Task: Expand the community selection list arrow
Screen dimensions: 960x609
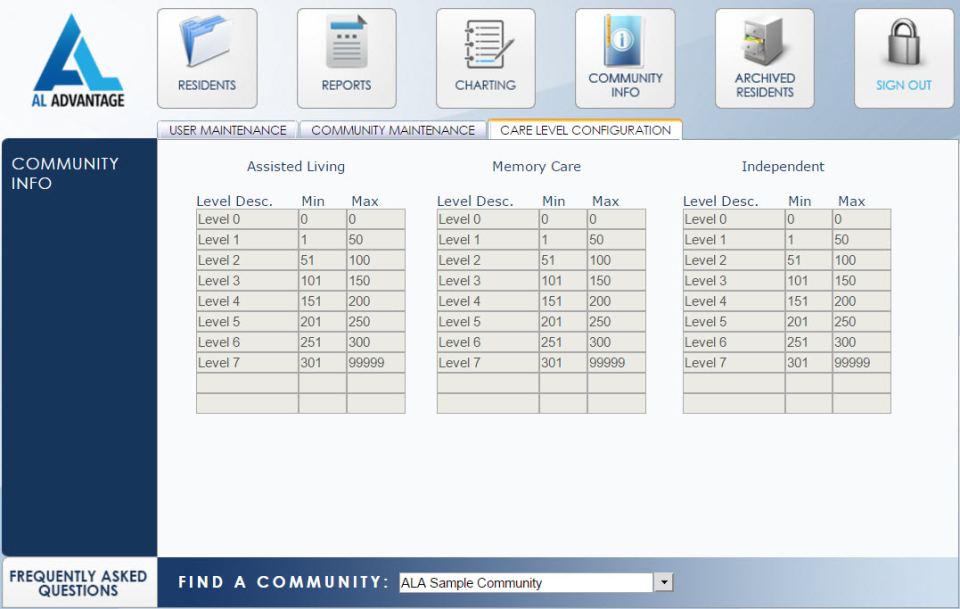Action: pos(664,582)
